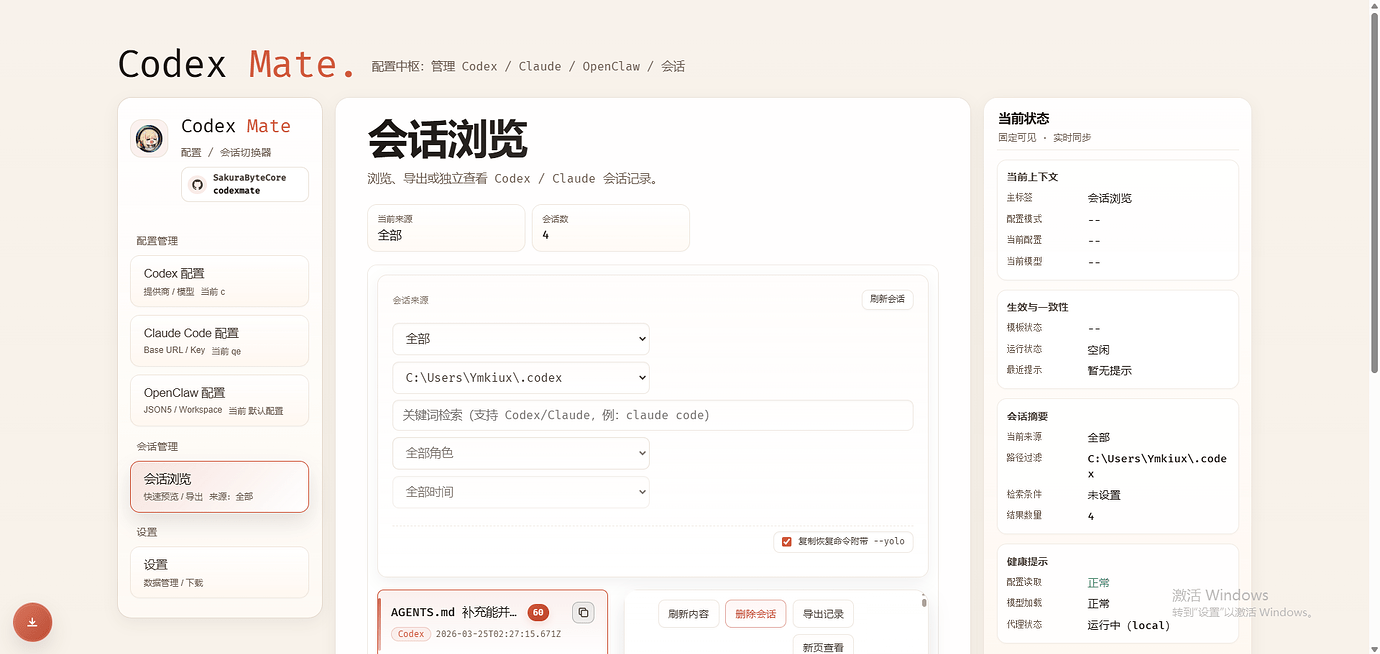This screenshot has width=1380, height=654.
Task: Click the 当前来源 全部 summary card
Action: [446, 228]
